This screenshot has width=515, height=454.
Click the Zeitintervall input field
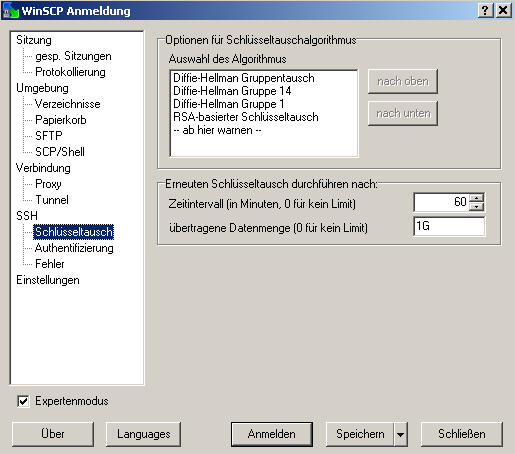442,202
